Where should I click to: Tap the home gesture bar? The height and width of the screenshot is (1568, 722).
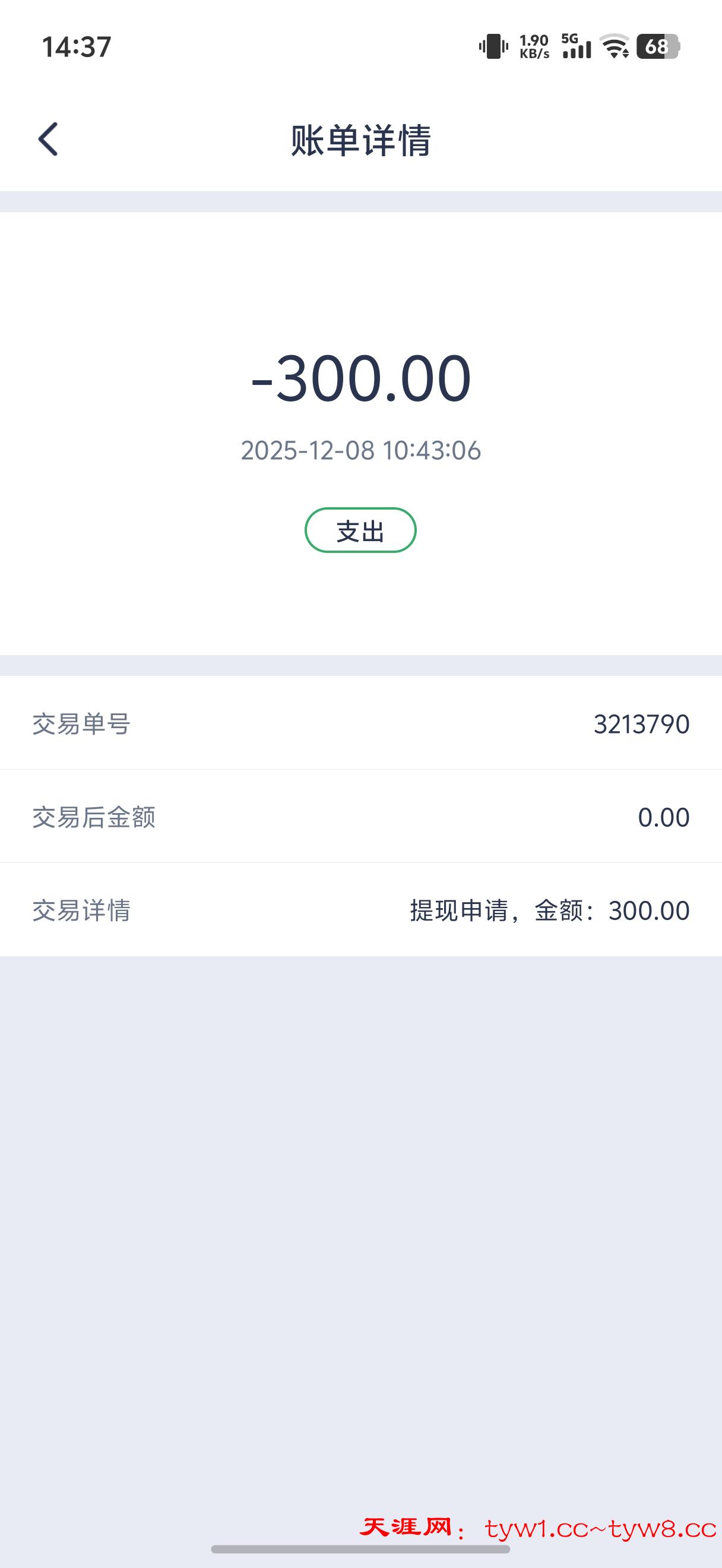tap(360, 1549)
